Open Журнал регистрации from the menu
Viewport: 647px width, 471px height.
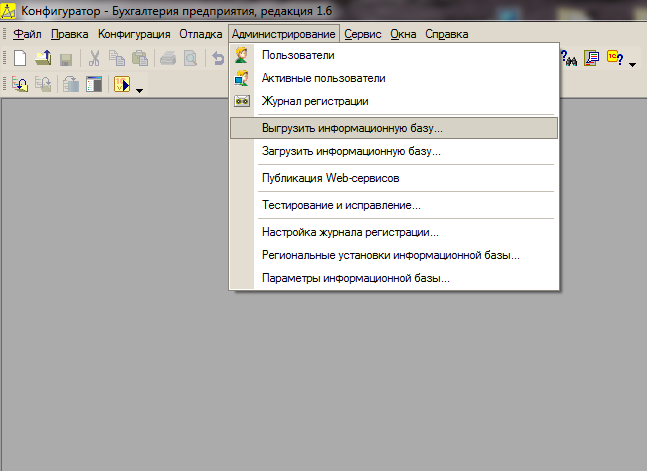click(x=394, y=101)
